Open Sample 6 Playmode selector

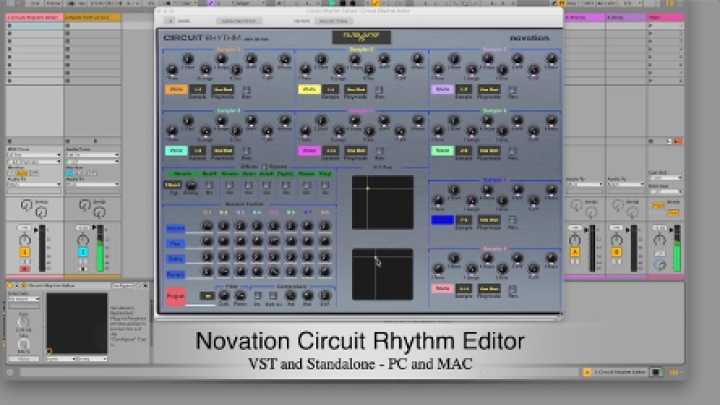point(489,151)
